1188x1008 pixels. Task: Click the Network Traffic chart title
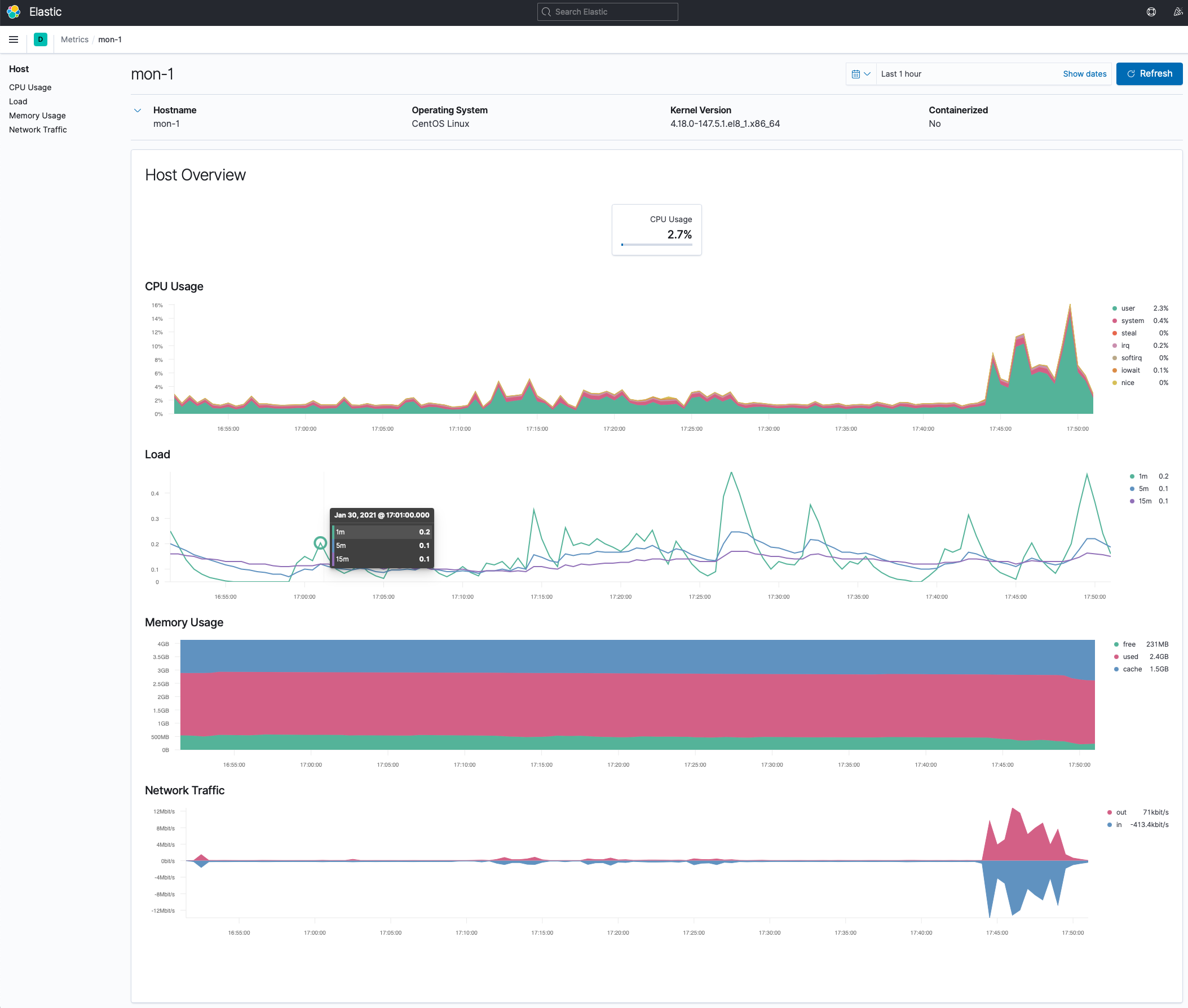coord(184,790)
